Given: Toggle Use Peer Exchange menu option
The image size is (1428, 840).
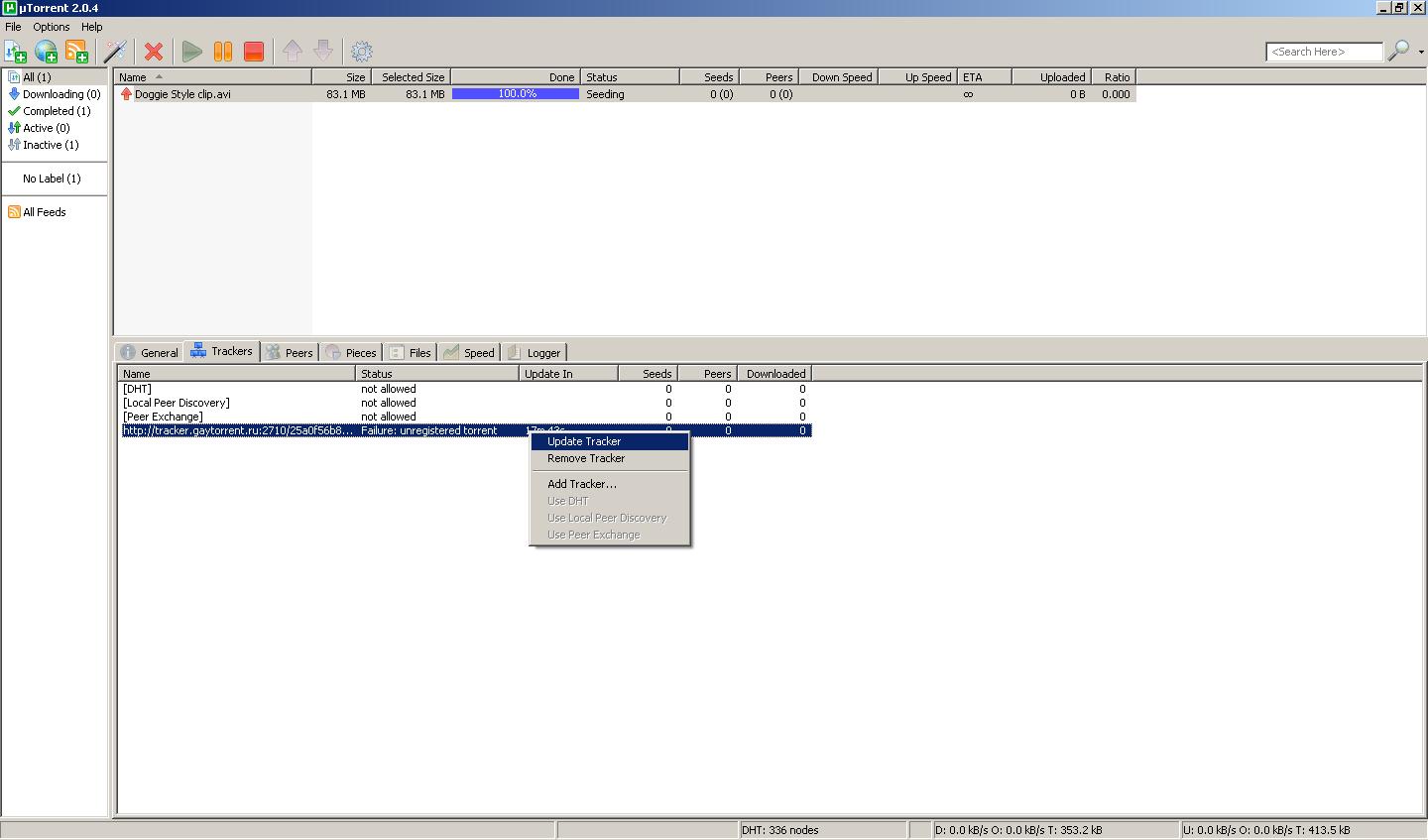Looking at the screenshot, I should (593, 535).
